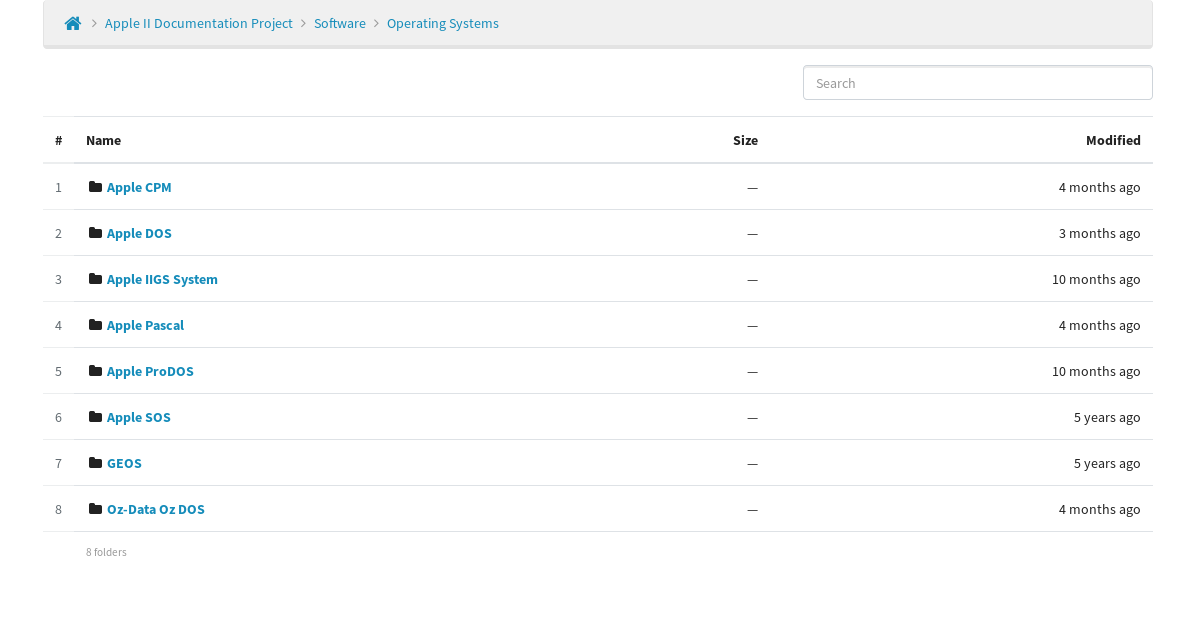The width and height of the screenshot is (1200, 627).
Task: Focus the Search input field
Action: 977,83
